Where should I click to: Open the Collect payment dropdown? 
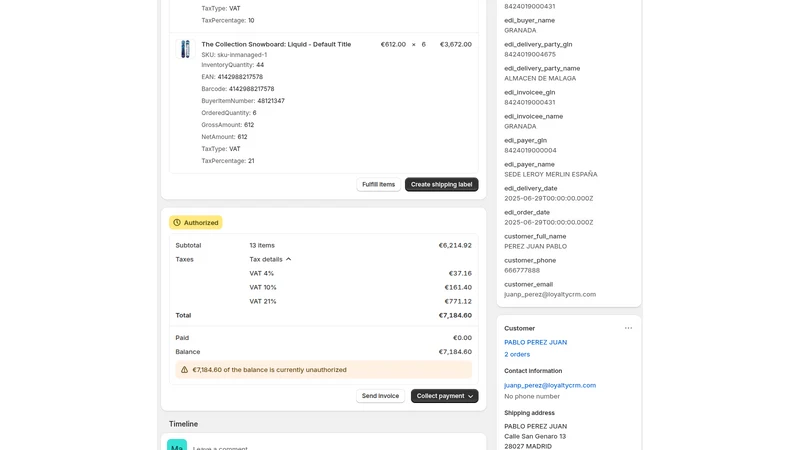coord(444,396)
